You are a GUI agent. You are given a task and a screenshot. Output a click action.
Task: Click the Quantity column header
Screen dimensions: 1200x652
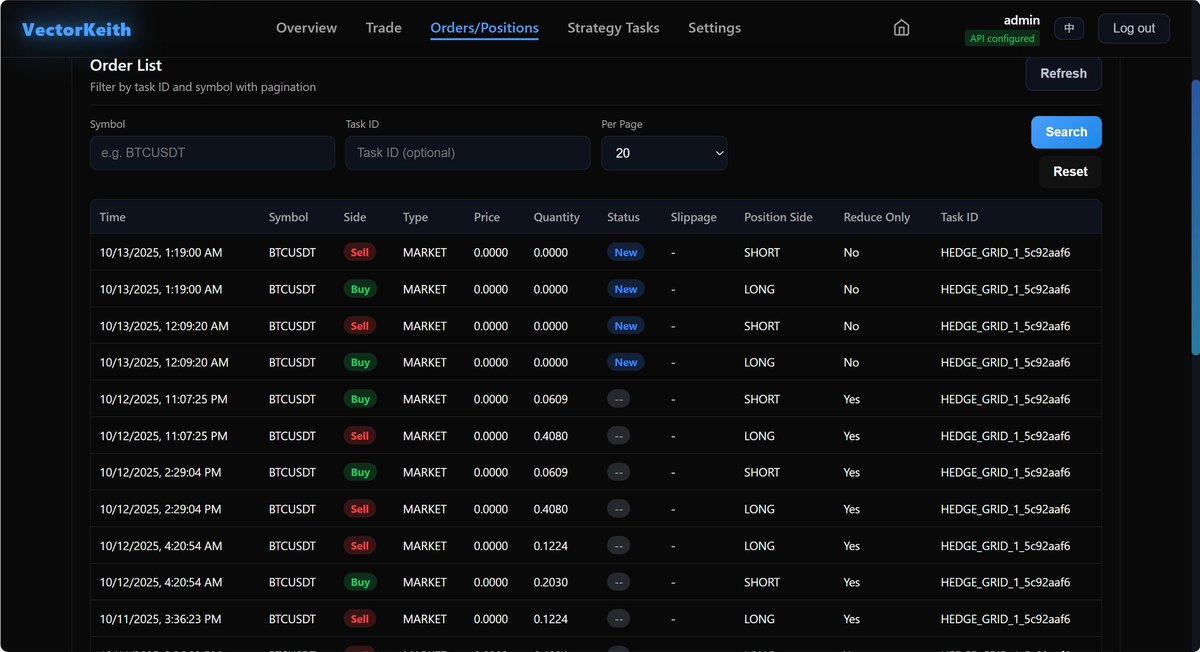tap(557, 217)
